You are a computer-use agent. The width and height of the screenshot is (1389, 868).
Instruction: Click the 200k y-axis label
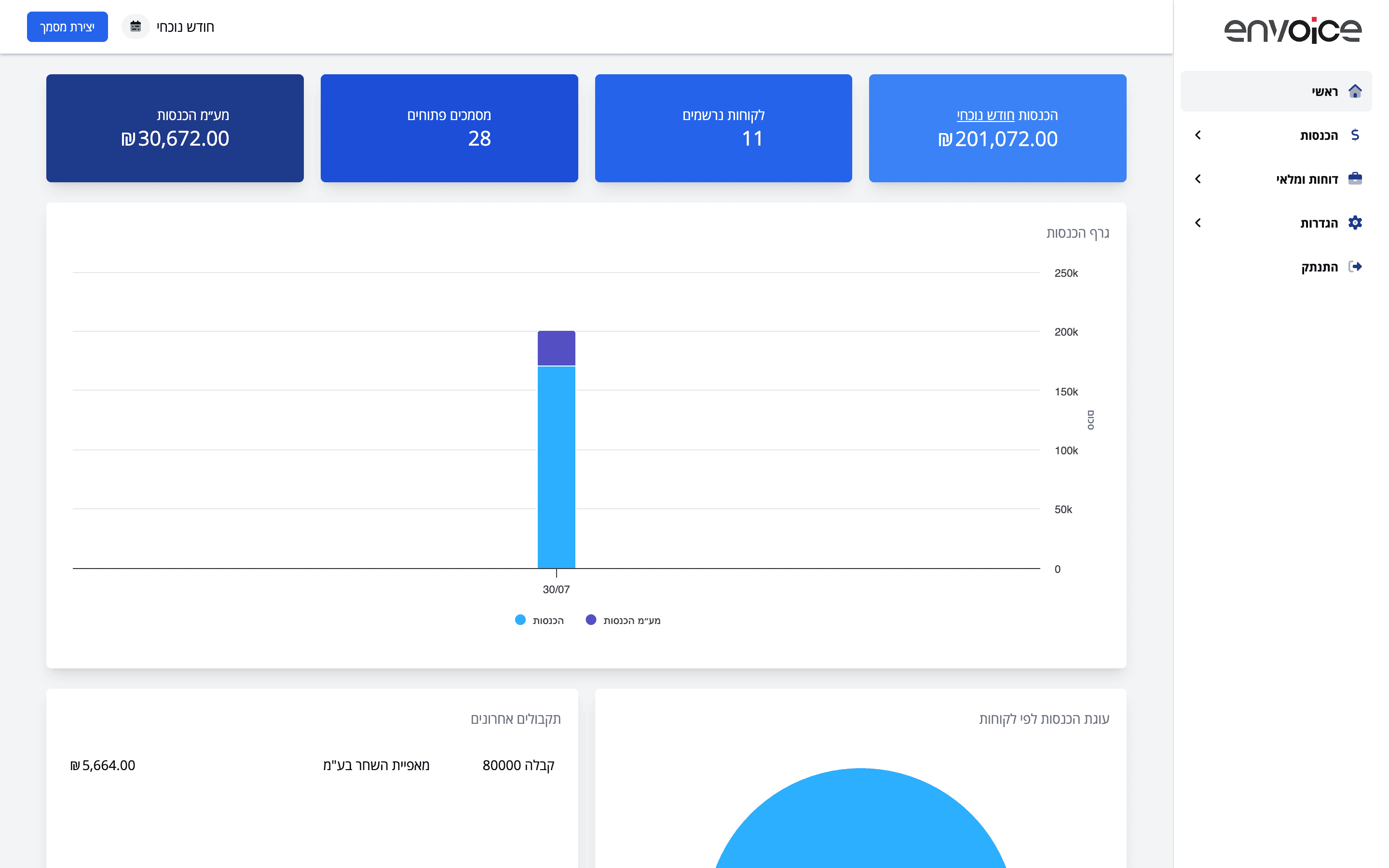(1066, 332)
